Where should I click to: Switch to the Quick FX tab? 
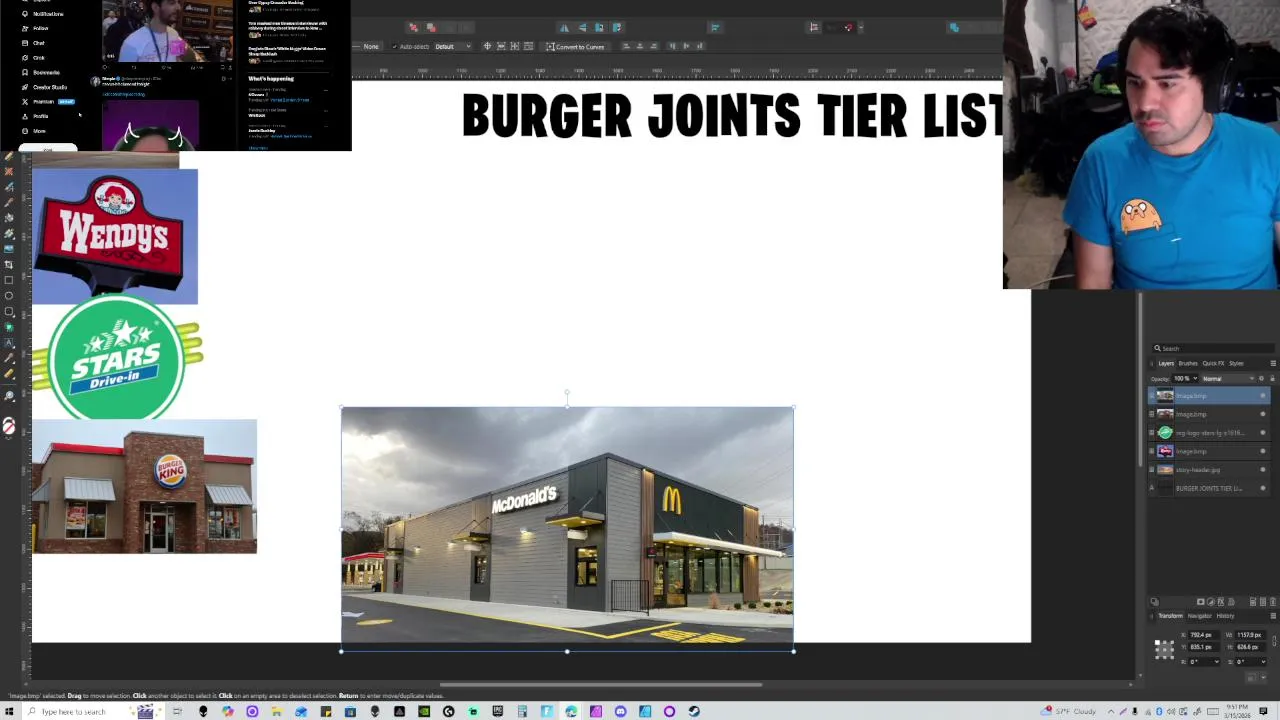(x=1213, y=363)
